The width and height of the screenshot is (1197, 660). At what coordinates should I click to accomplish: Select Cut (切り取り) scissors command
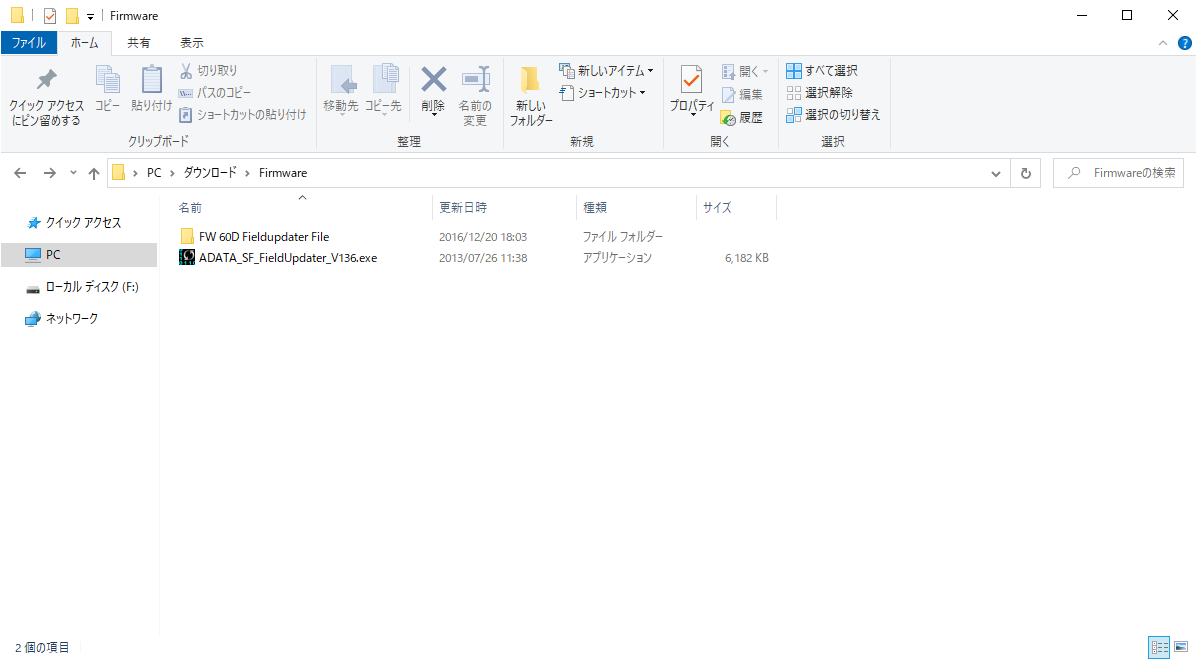click(x=208, y=70)
